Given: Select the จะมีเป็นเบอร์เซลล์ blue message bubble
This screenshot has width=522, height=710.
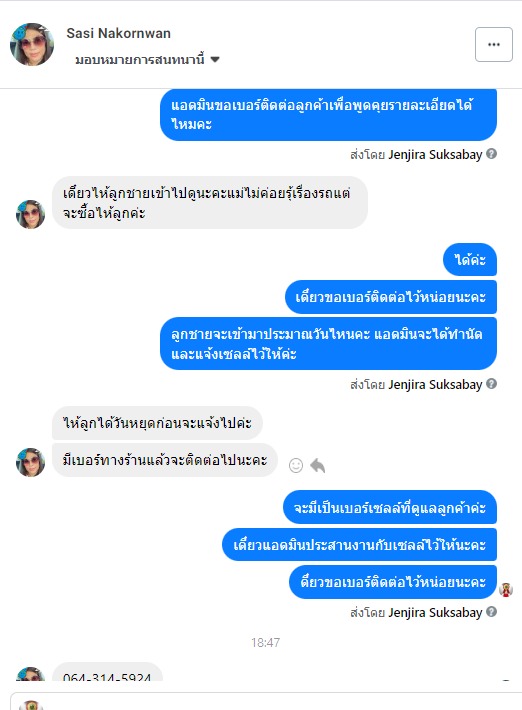Looking at the screenshot, I should [390, 507].
